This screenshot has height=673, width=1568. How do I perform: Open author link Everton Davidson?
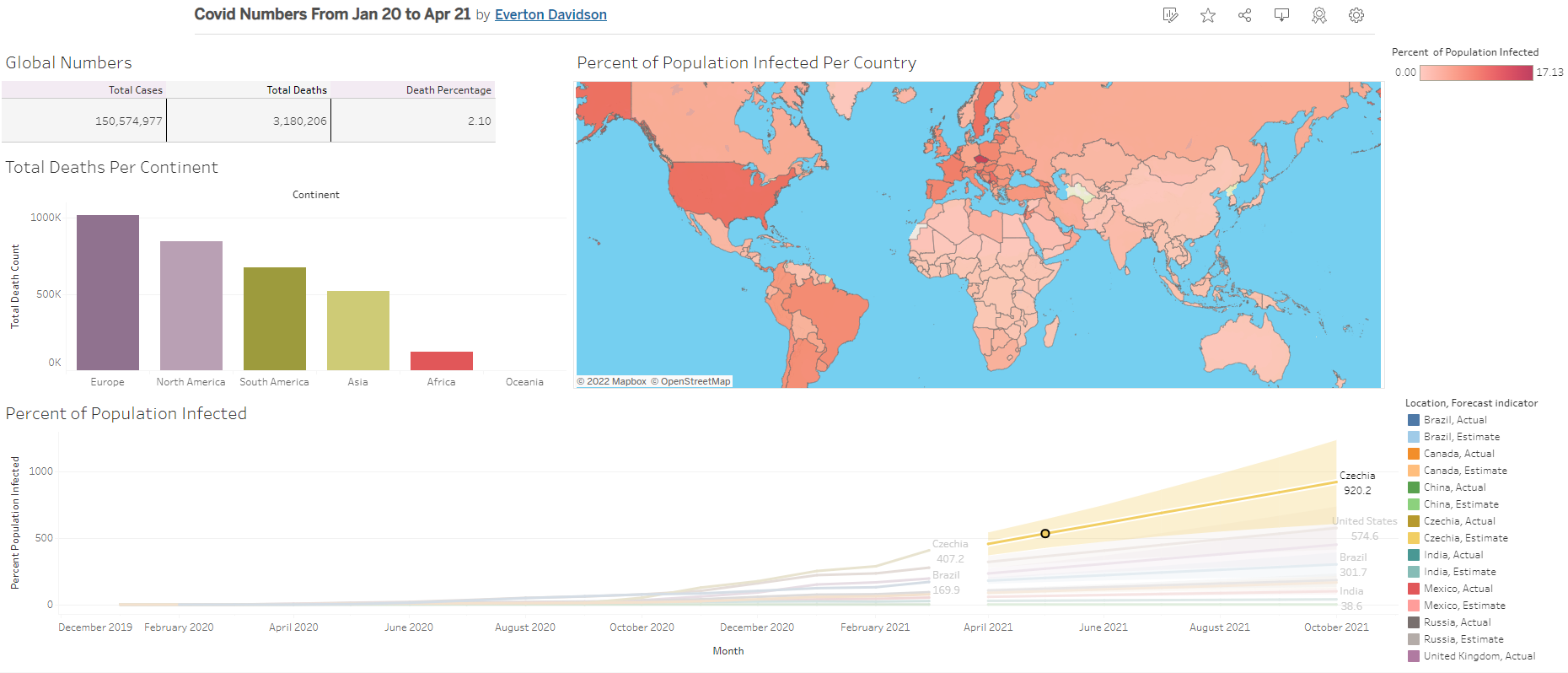tap(550, 14)
